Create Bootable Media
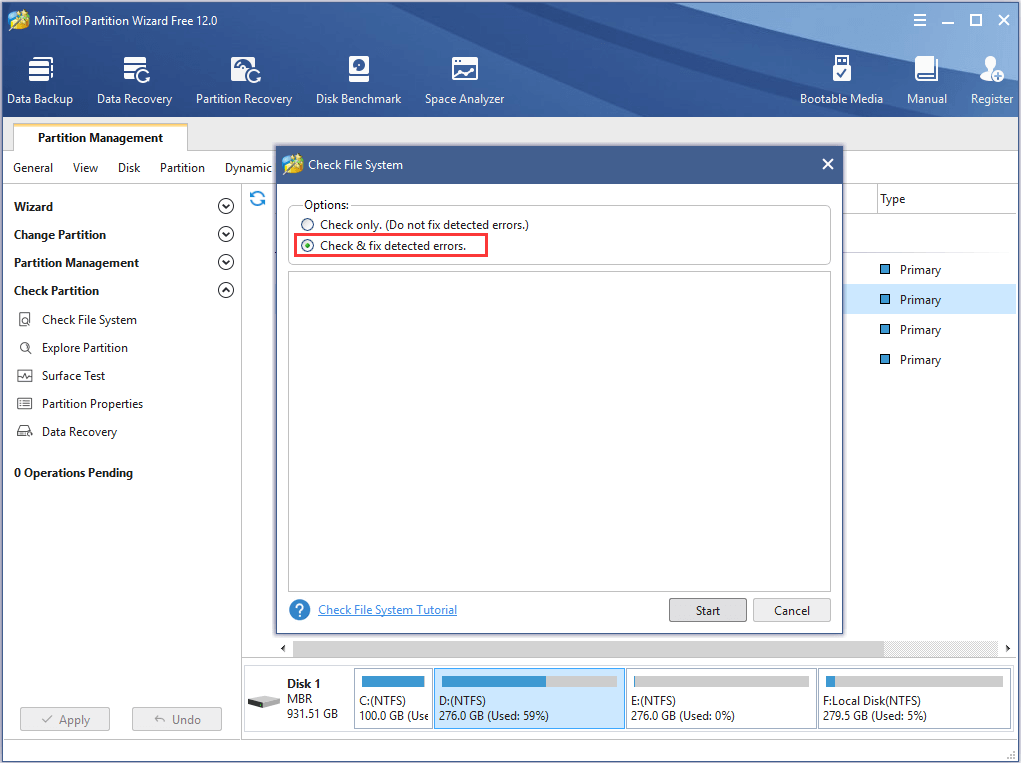Viewport: 1021px width, 763px height. pyautogui.click(x=841, y=81)
